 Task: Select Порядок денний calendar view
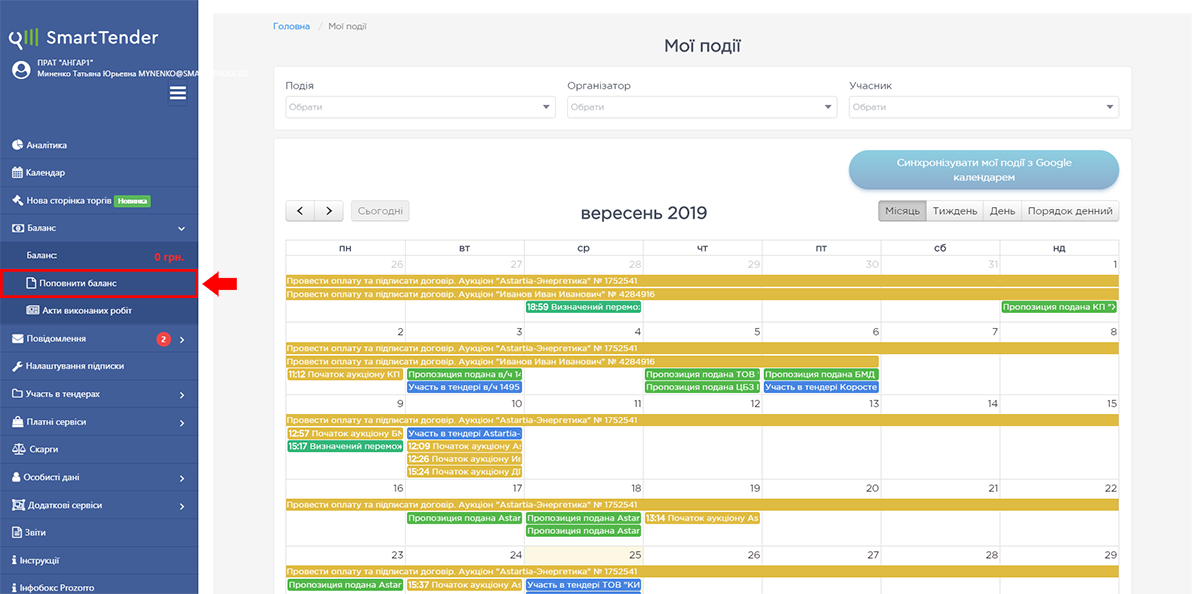tap(1069, 211)
